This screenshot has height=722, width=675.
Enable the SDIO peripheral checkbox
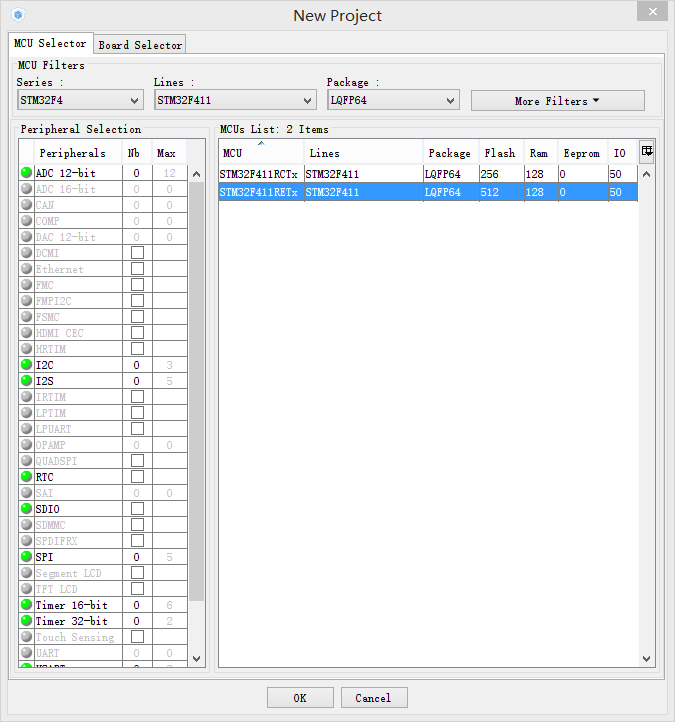137,509
